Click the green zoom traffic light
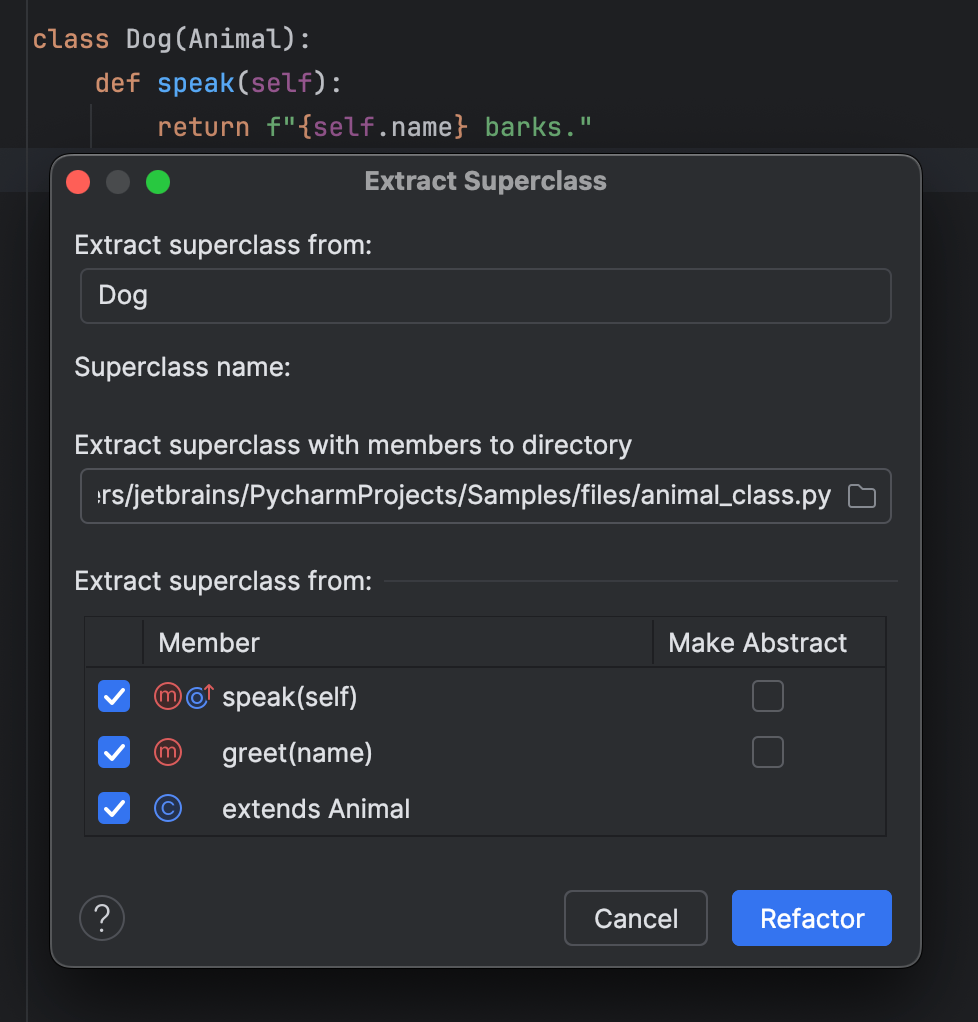978x1022 pixels. click(x=157, y=182)
